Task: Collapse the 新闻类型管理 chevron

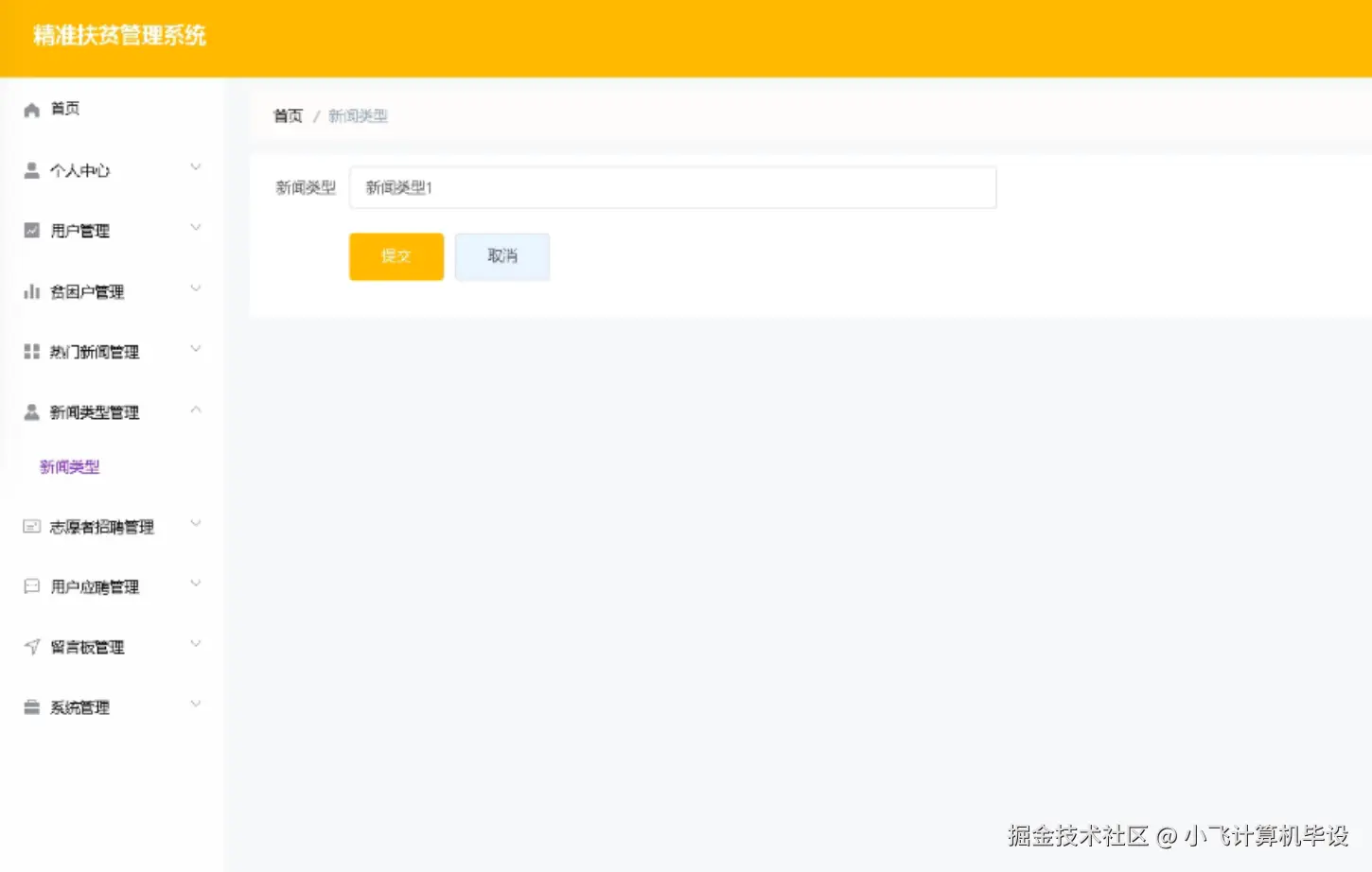Action: (x=196, y=410)
